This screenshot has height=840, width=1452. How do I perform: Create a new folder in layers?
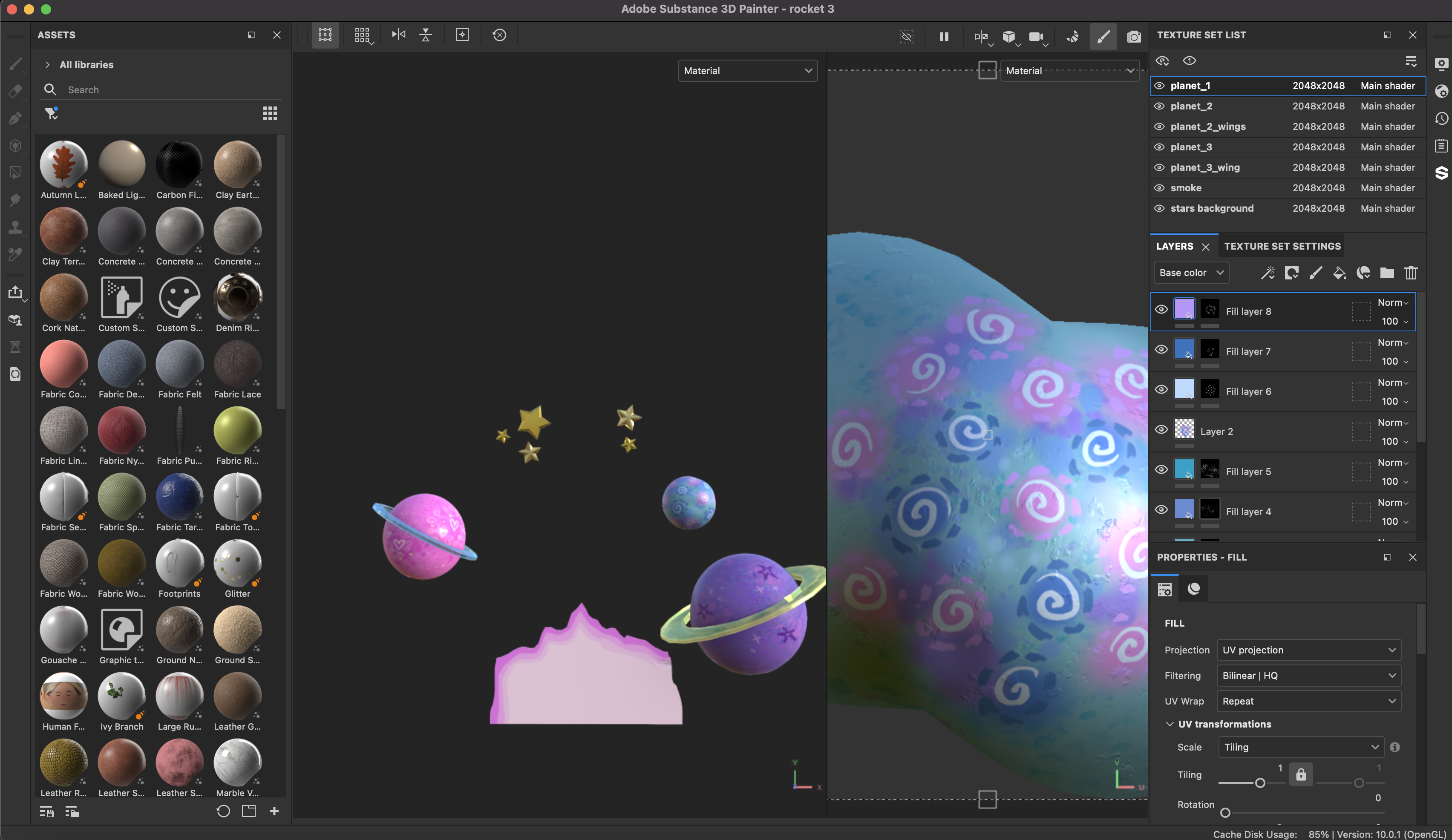point(1387,273)
